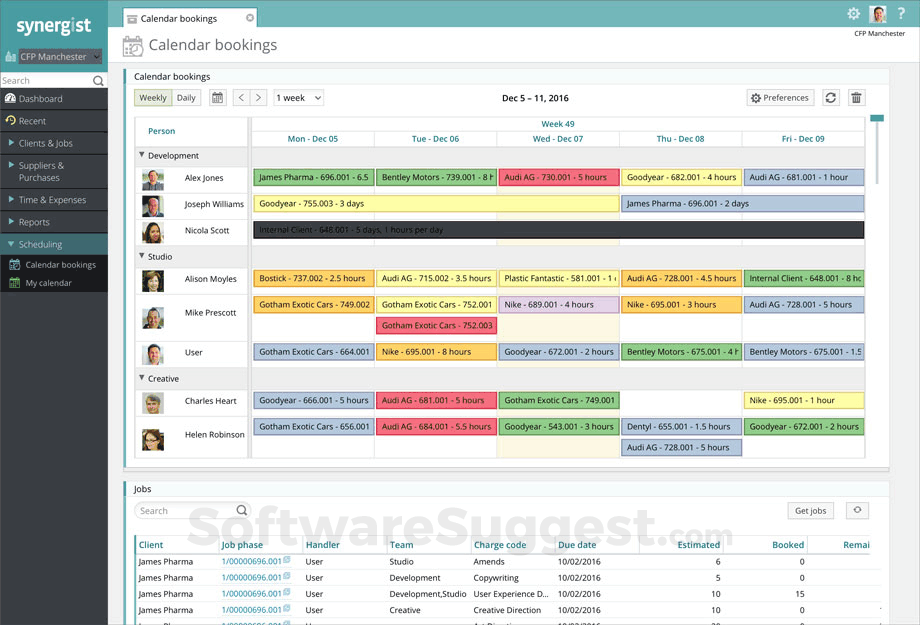This screenshot has height=625, width=920.
Task: Open the 1 week duration dropdown
Action: click(x=295, y=97)
